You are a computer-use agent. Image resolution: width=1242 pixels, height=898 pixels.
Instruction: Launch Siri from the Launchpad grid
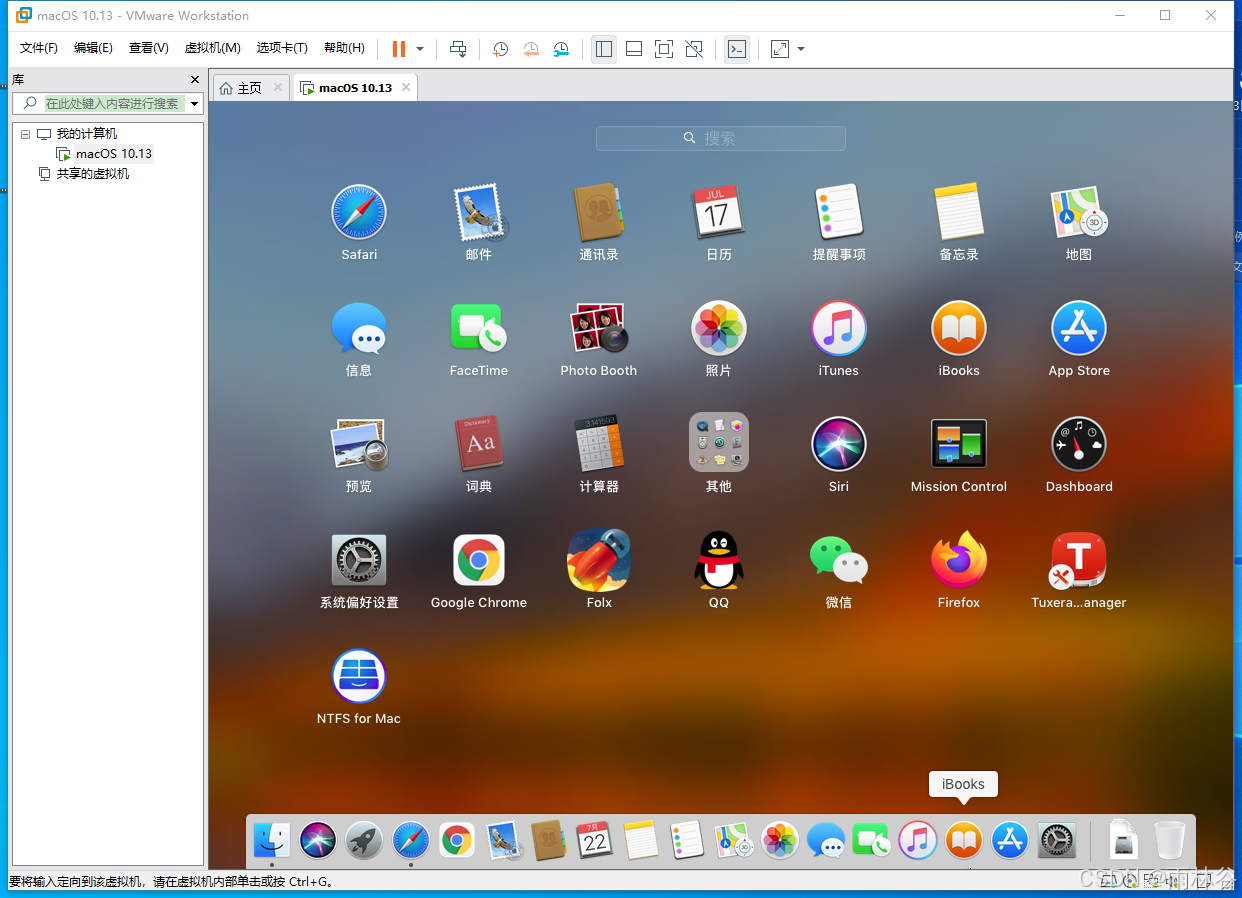tap(838, 444)
